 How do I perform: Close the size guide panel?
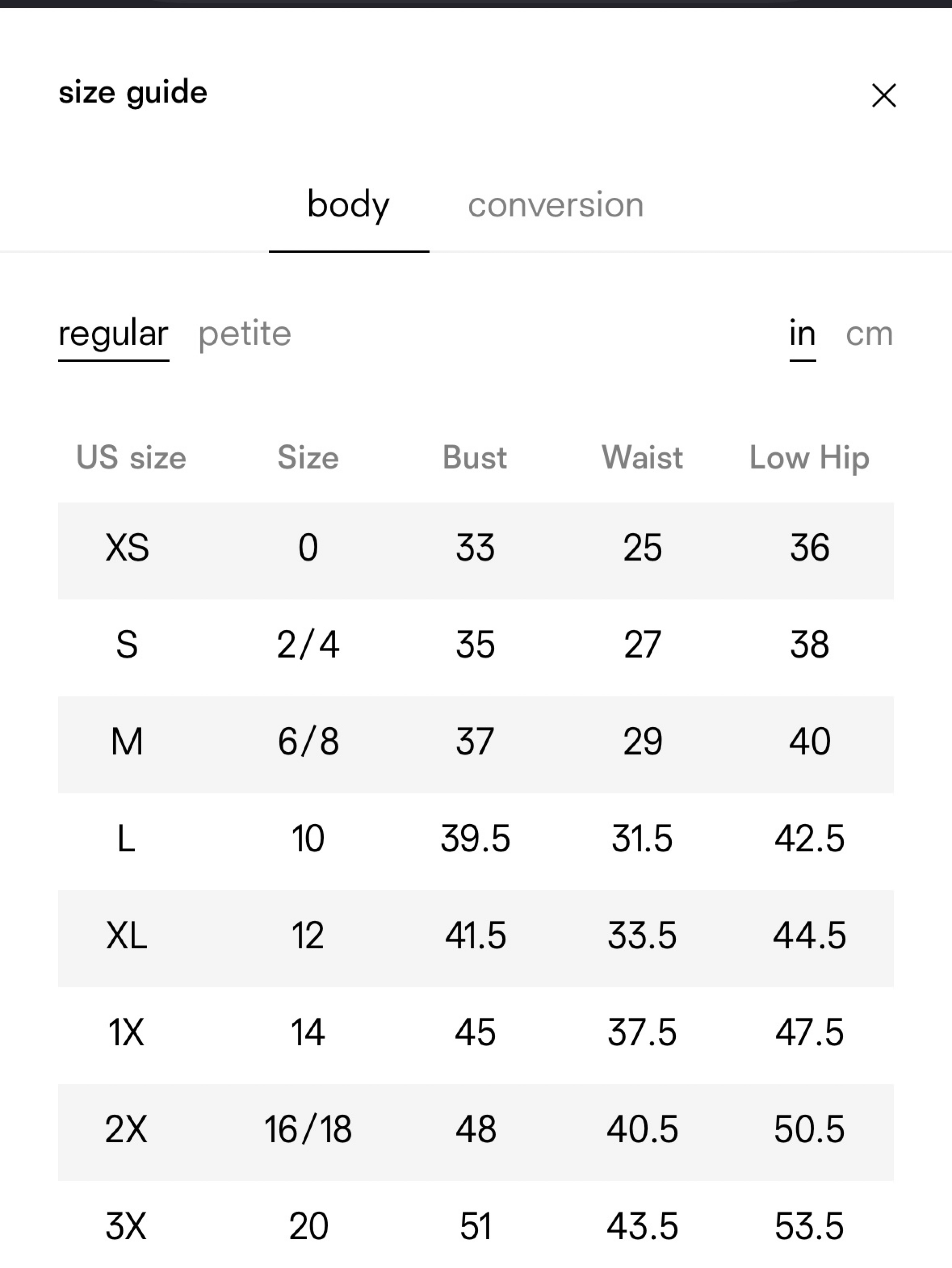[x=883, y=95]
